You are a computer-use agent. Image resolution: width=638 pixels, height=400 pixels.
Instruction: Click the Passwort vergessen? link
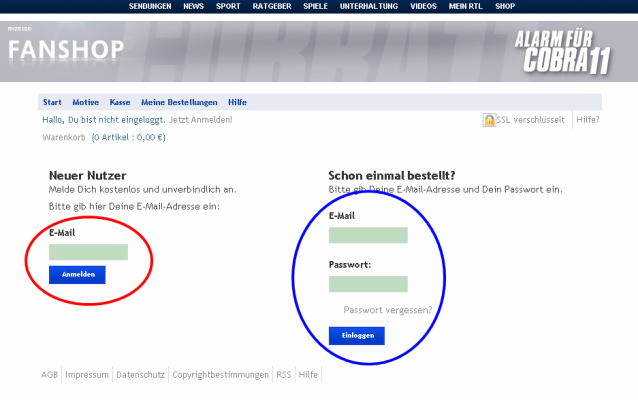pyautogui.click(x=388, y=310)
